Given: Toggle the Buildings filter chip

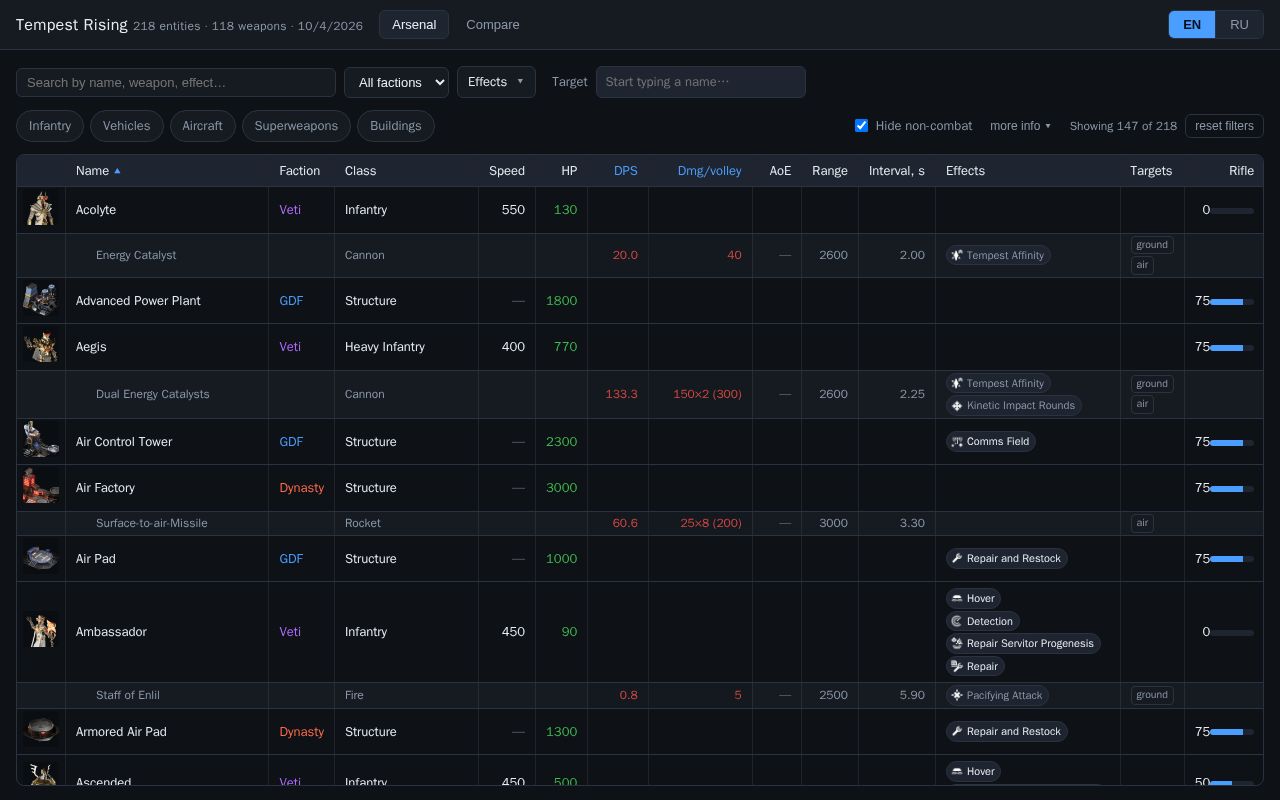Looking at the screenshot, I should tap(396, 126).
